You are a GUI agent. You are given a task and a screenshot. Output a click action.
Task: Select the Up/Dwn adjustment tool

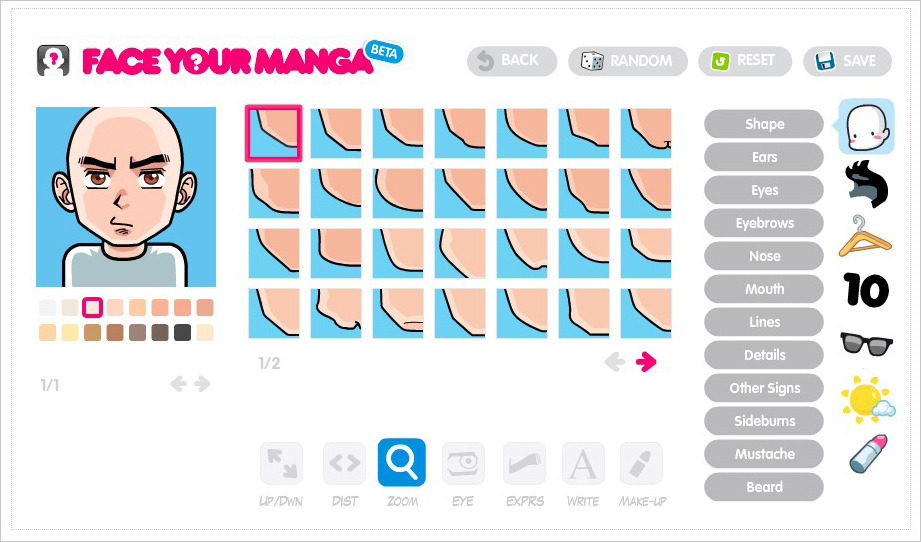[x=281, y=463]
